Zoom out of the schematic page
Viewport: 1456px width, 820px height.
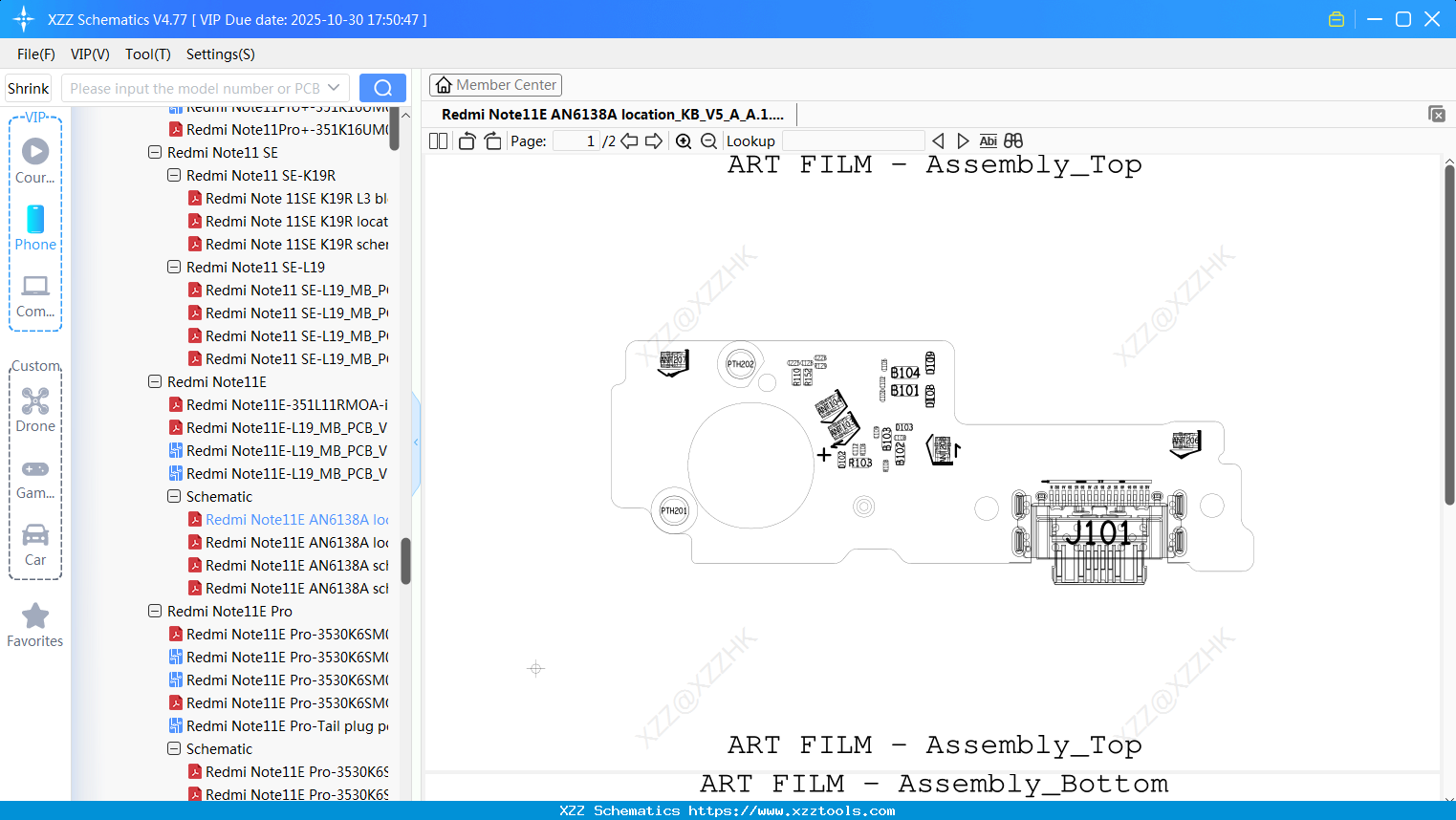[708, 140]
